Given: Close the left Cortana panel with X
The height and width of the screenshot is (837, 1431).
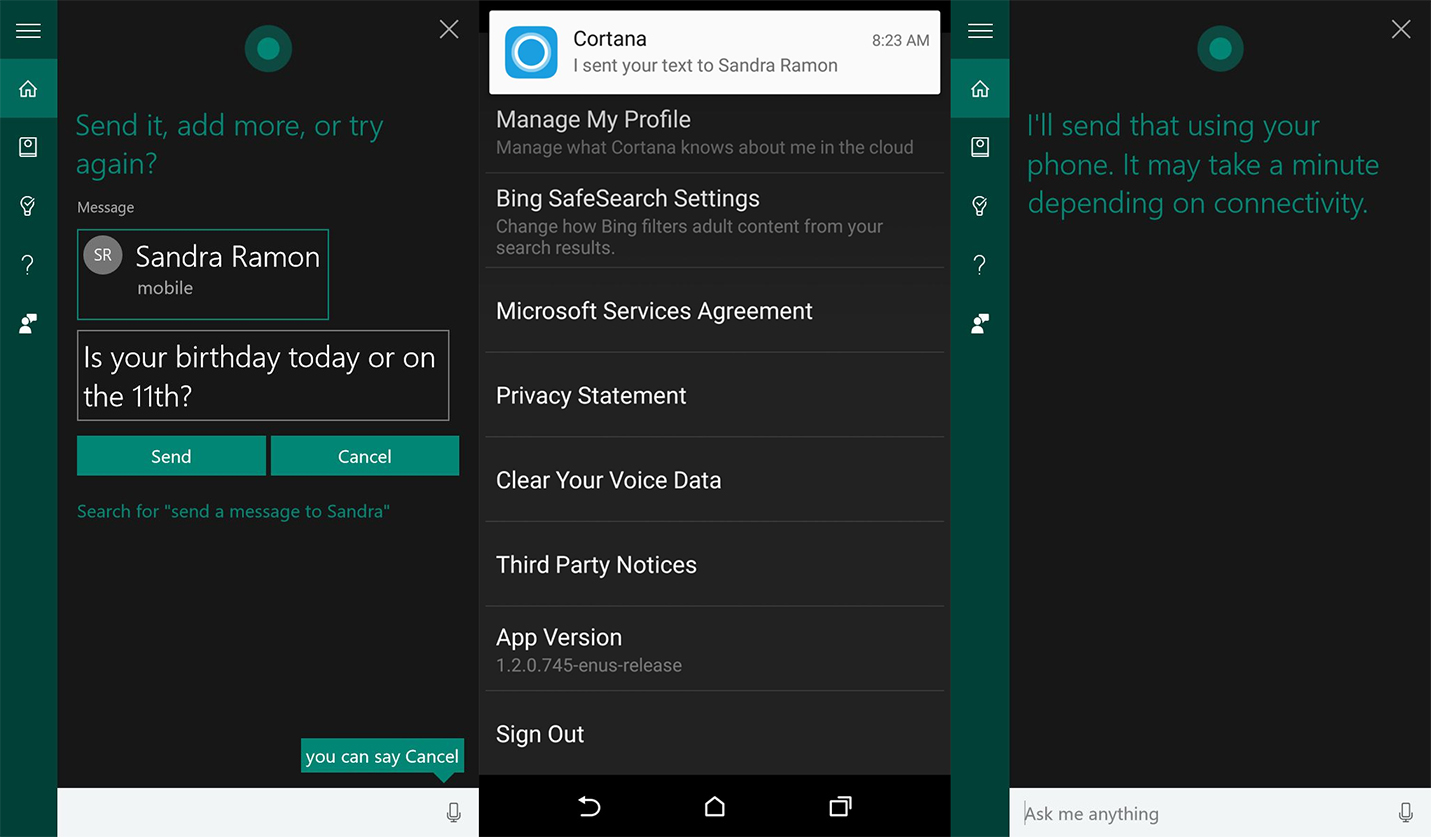Looking at the screenshot, I should 449,30.
